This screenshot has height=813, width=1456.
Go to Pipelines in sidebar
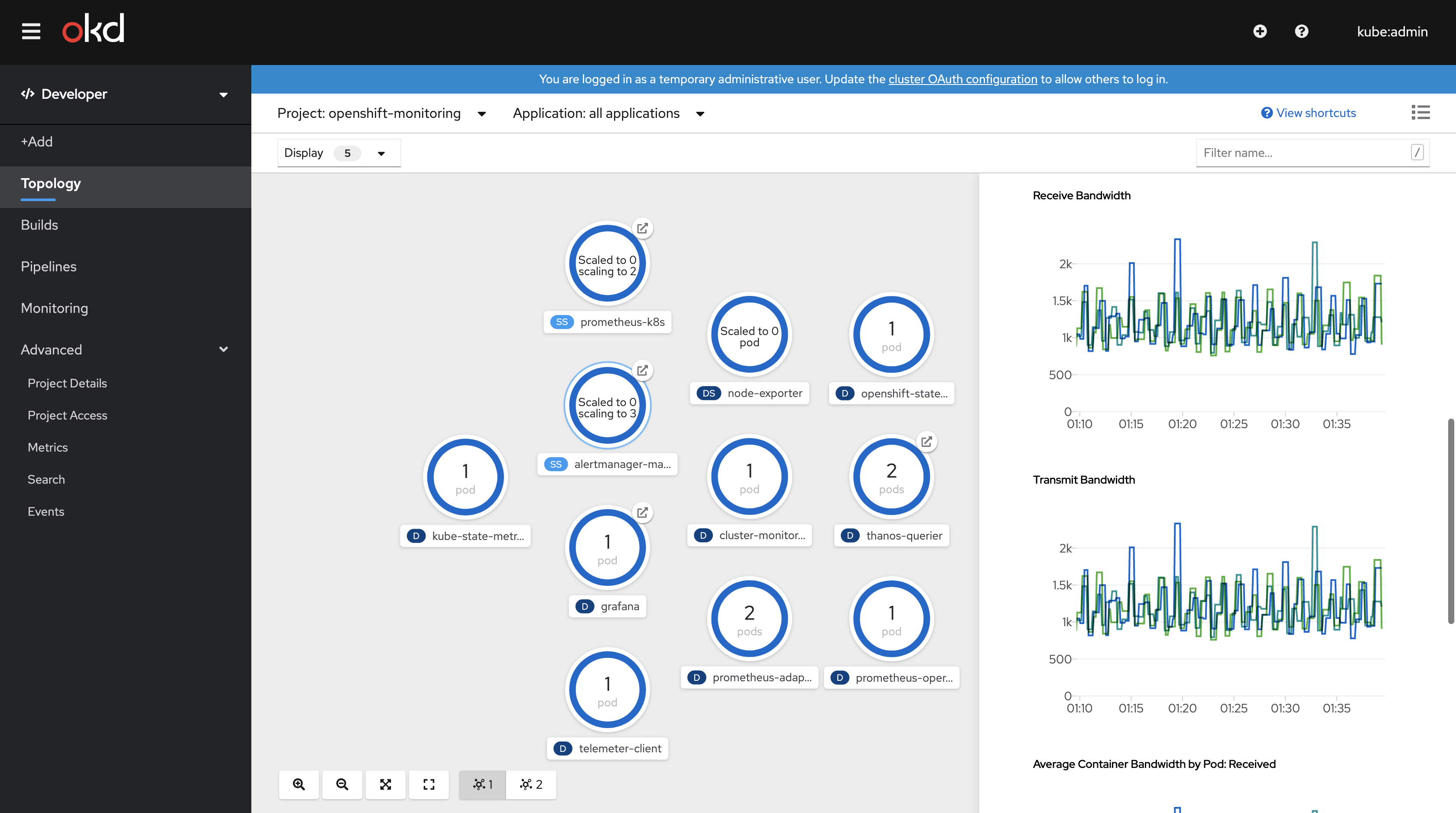[49, 266]
